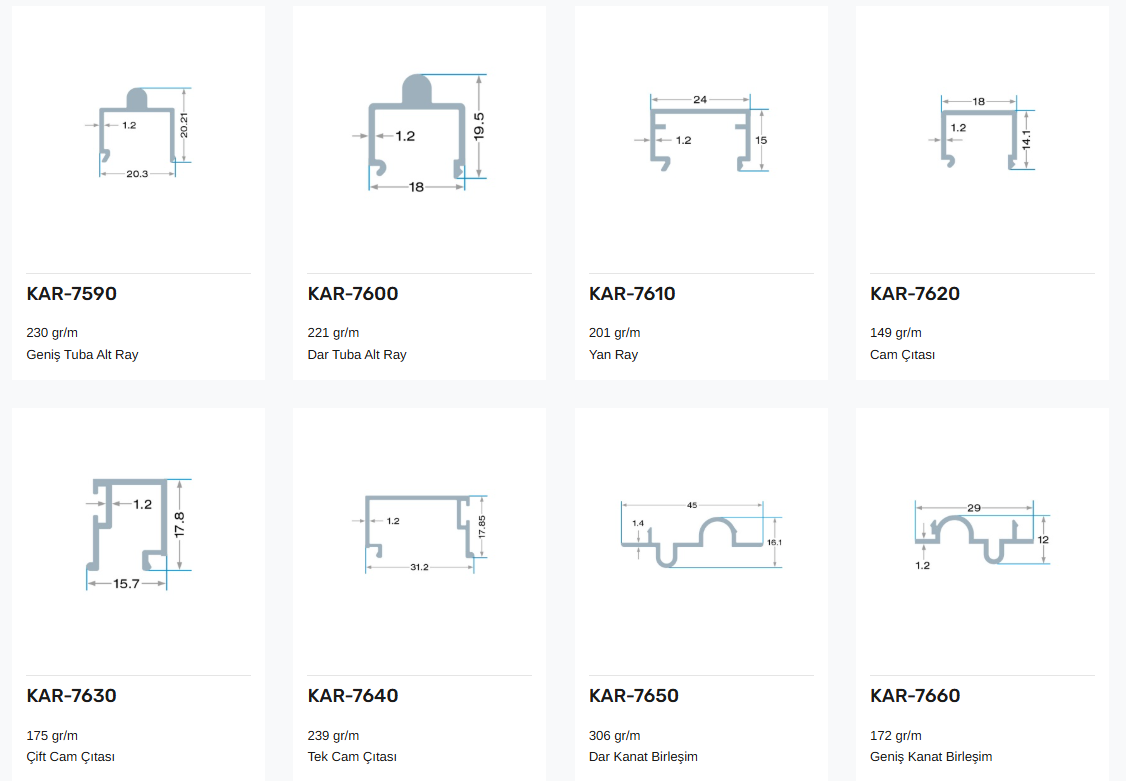Open the KAR-7640 profile drawing
The width and height of the screenshot is (1126, 781).
pyautogui.click(x=419, y=535)
